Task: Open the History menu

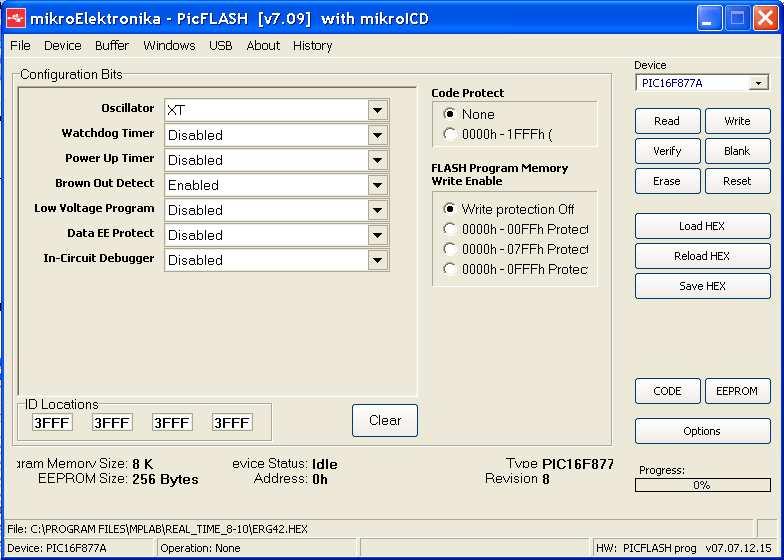Action: coord(312,46)
